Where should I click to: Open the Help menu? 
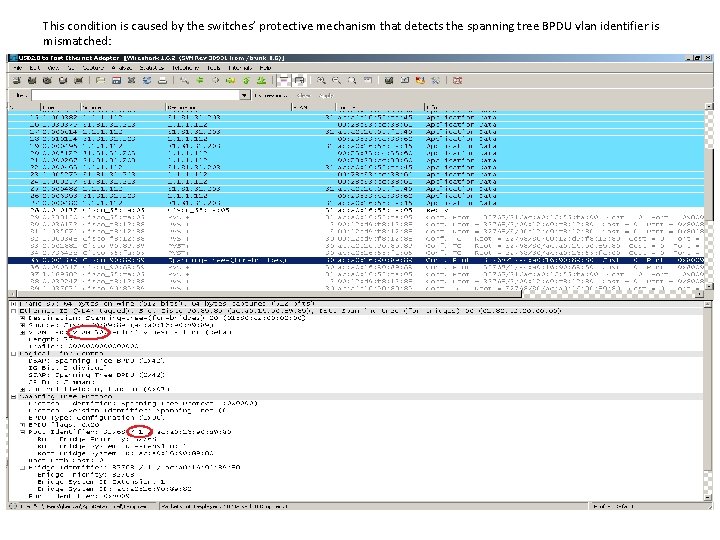[x=265, y=68]
